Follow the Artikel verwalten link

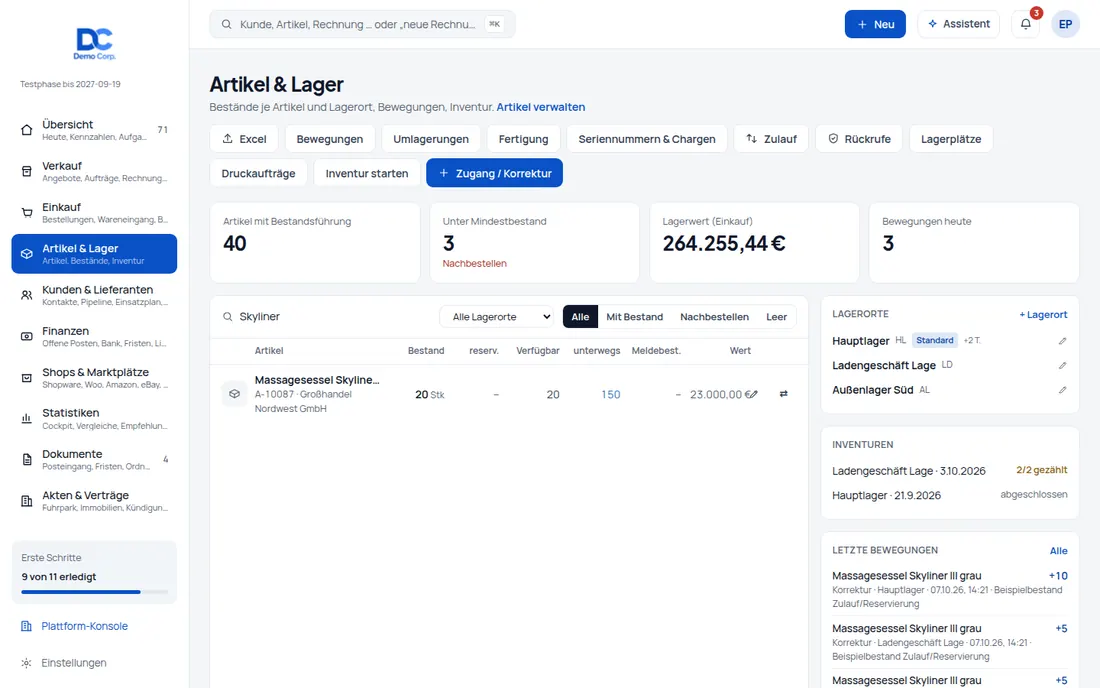541,107
